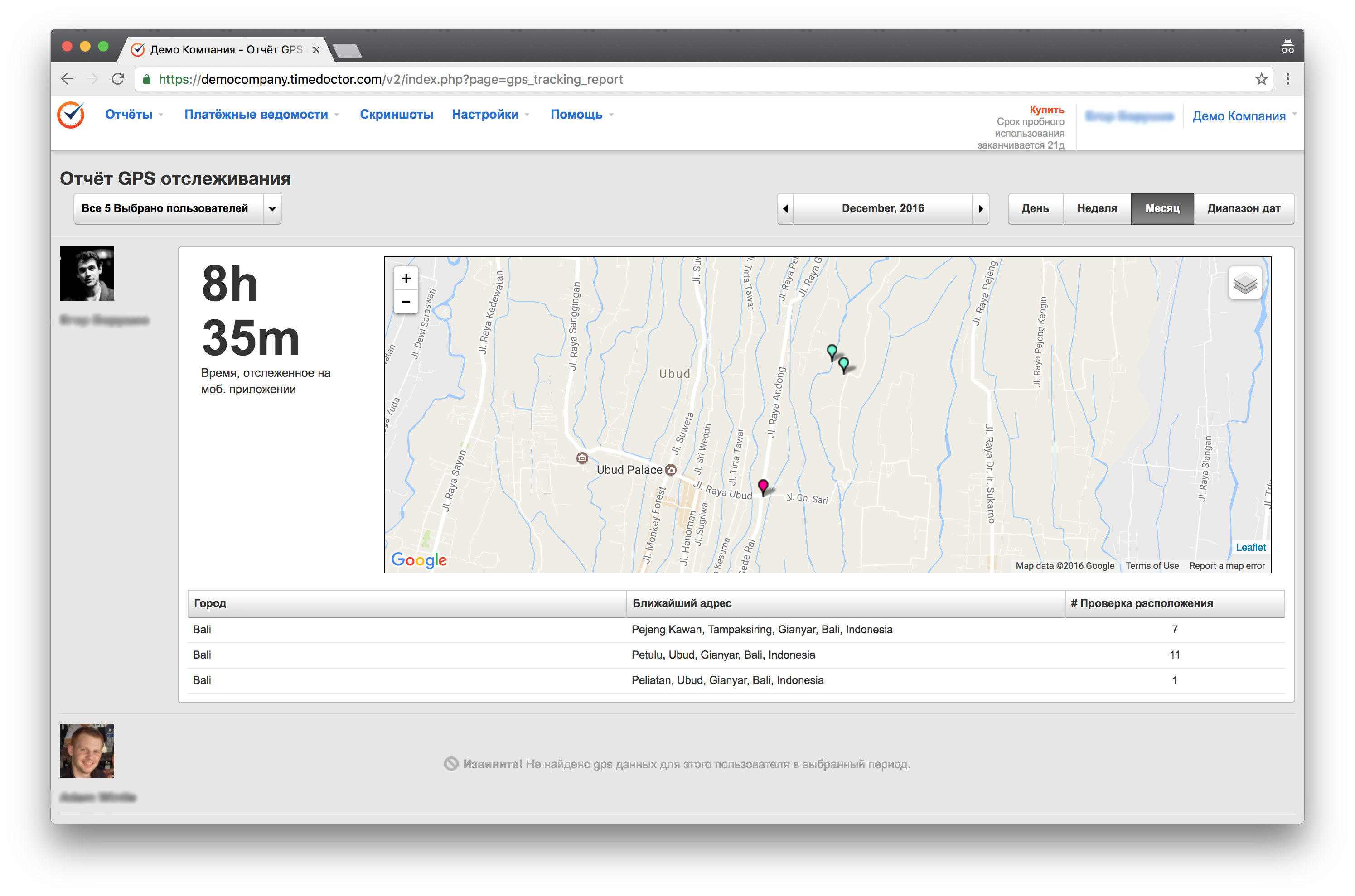Click the 8h 35m tracked time value

pyautogui.click(x=251, y=310)
